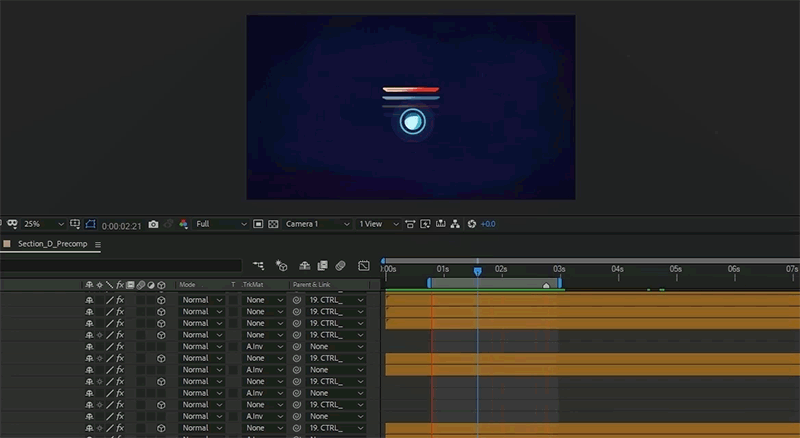The height and width of the screenshot is (438, 800).
Task: Click parent pick whip on topmost layer
Action: [297, 300]
